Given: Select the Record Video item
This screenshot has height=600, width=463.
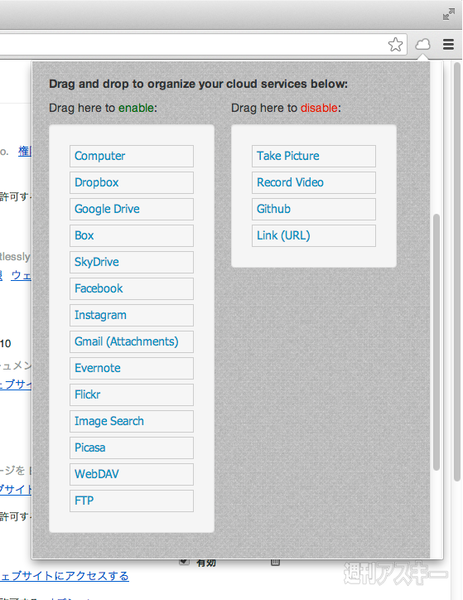Looking at the screenshot, I should 314,183.
